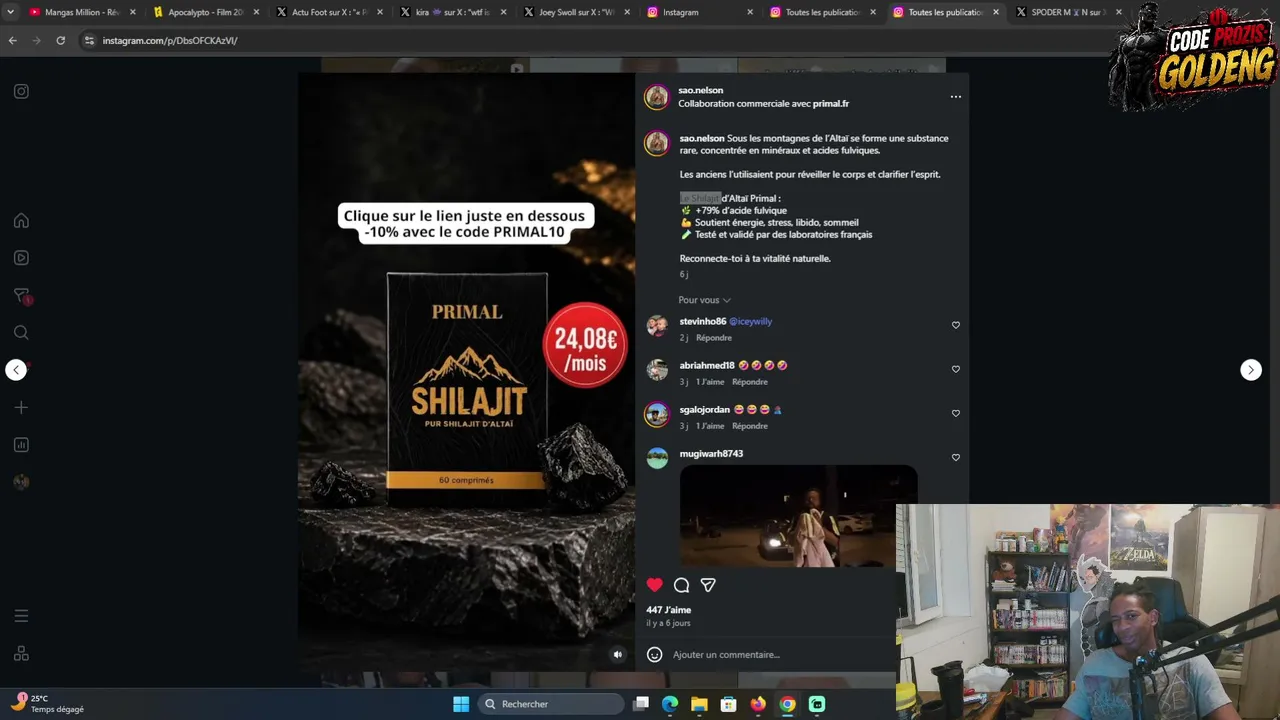Viewport: 1280px width, 720px height.
Task: View site information icon in address bar
Action: coord(89,40)
